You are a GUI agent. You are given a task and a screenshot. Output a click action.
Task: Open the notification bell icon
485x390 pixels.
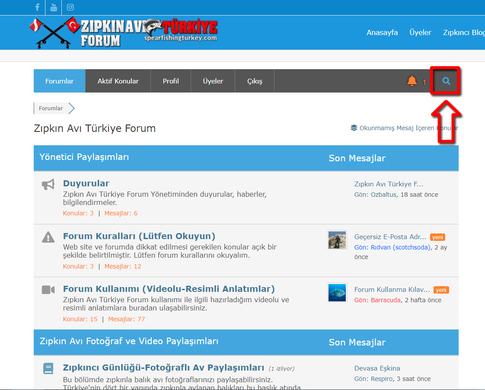(x=412, y=81)
